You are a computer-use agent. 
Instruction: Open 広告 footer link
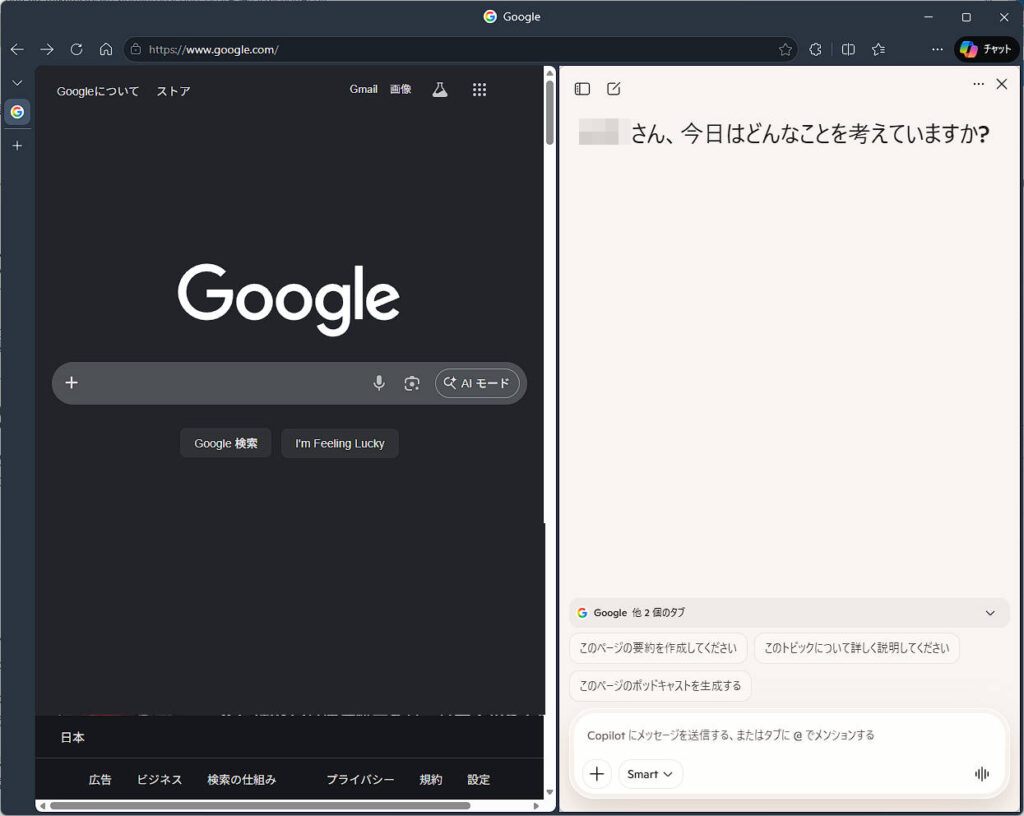click(100, 779)
